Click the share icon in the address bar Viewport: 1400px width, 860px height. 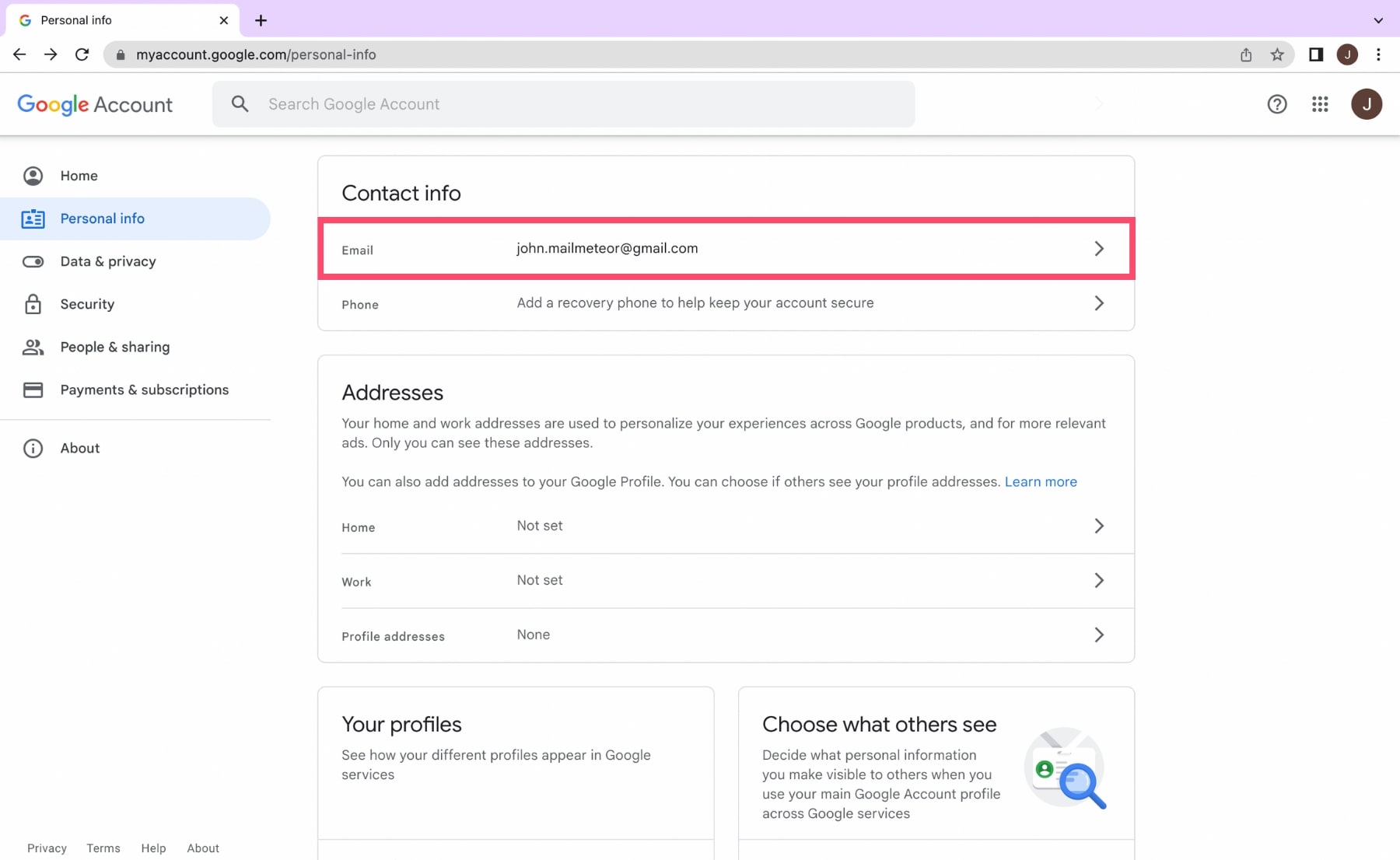click(x=1246, y=54)
